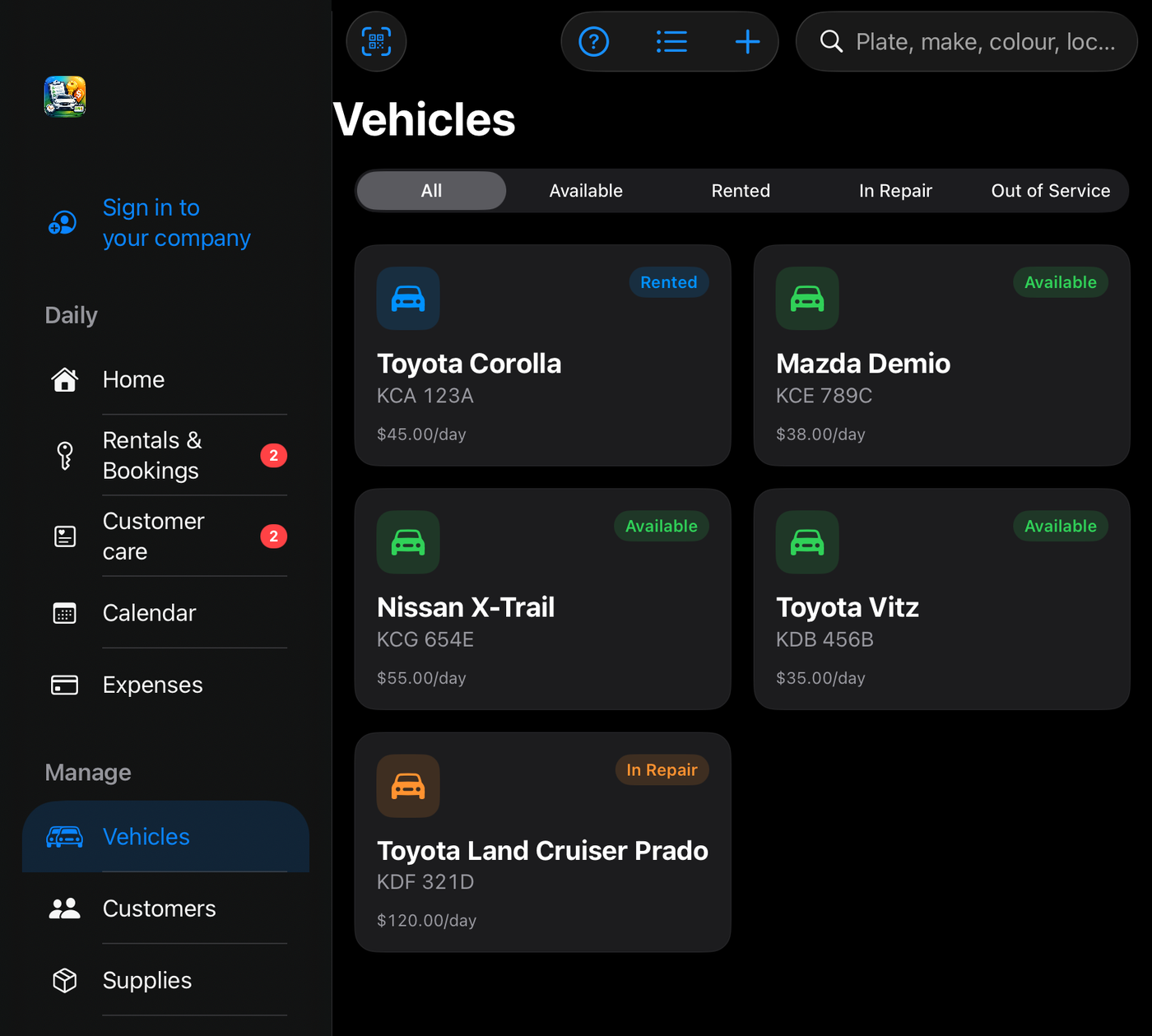Click the Vehicles cars icon in the sidebar
This screenshot has height=1036, width=1152.
[x=64, y=837]
